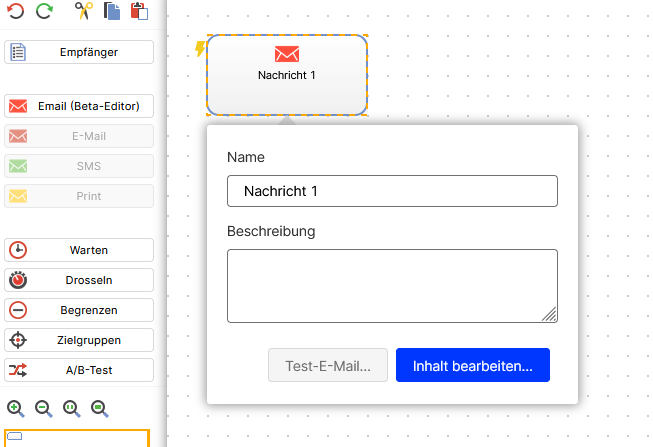The height and width of the screenshot is (447, 653).
Task: Click into the Name input field
Action: pyautogui.click(x=392, y=191)
